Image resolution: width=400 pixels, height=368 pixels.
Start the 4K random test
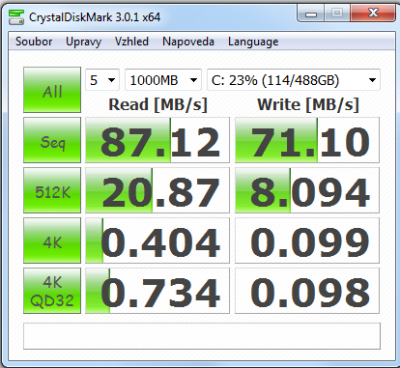[52, 241]
